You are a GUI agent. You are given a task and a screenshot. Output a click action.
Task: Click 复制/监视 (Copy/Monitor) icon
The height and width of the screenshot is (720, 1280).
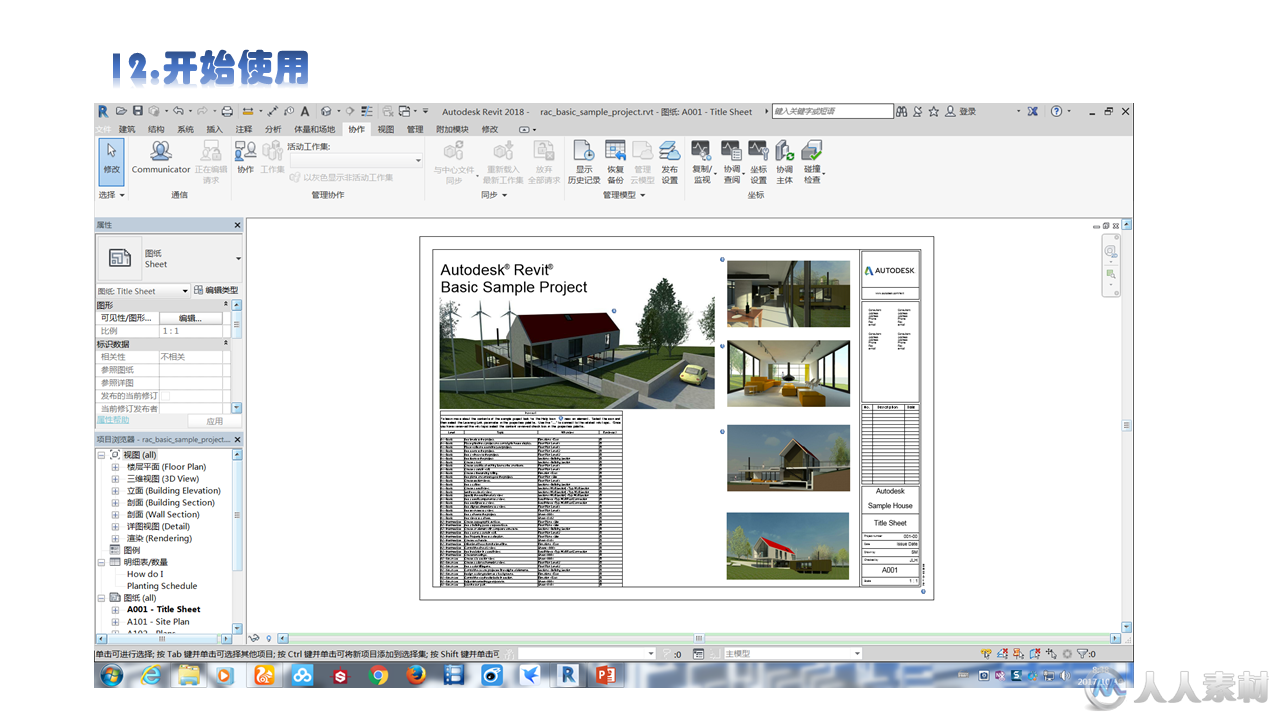point(702,162)
